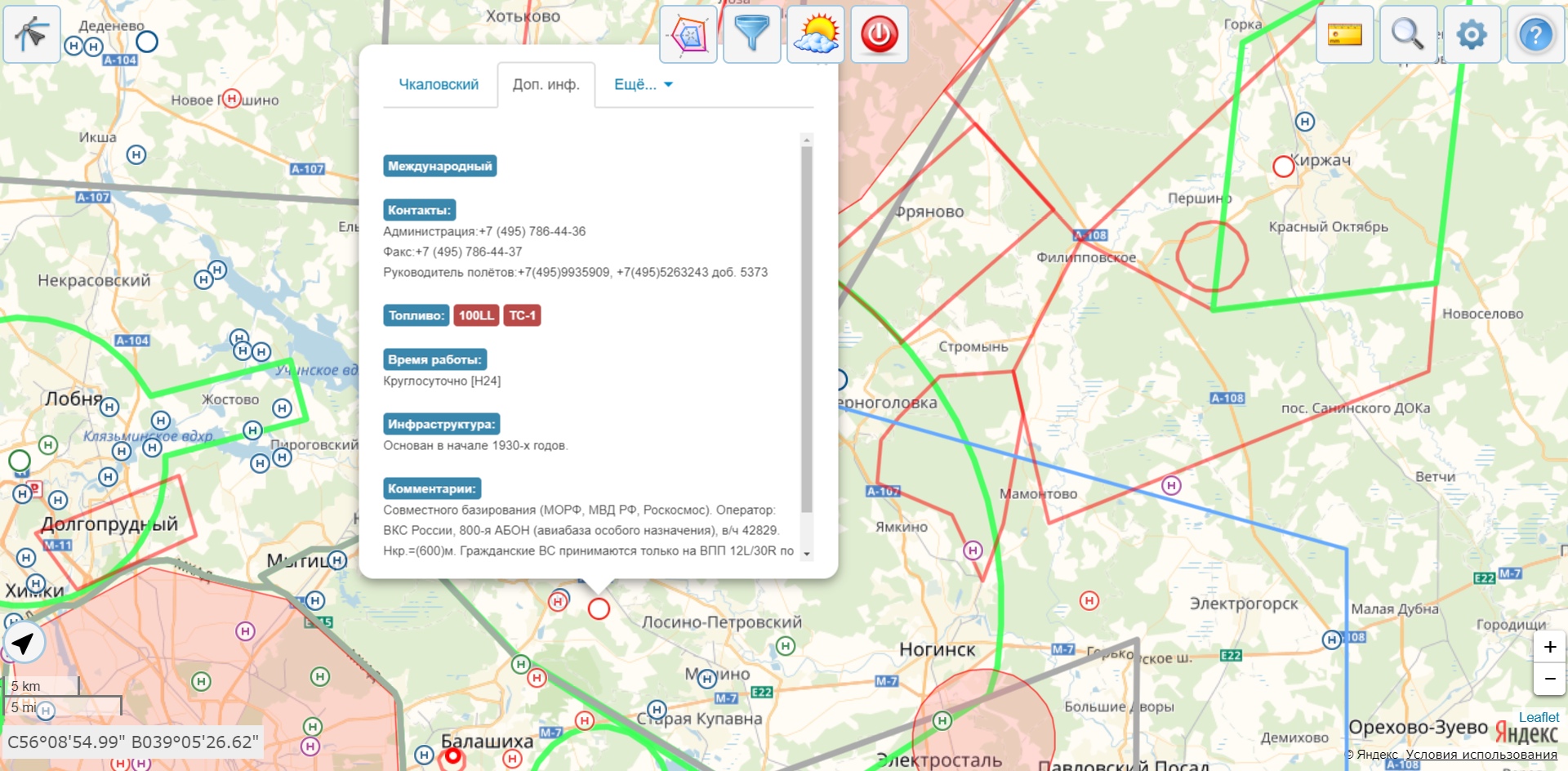This screenshot has height=771, width=1568.
Task: Zoom in the map with plus
Action: pos(1549,647)
